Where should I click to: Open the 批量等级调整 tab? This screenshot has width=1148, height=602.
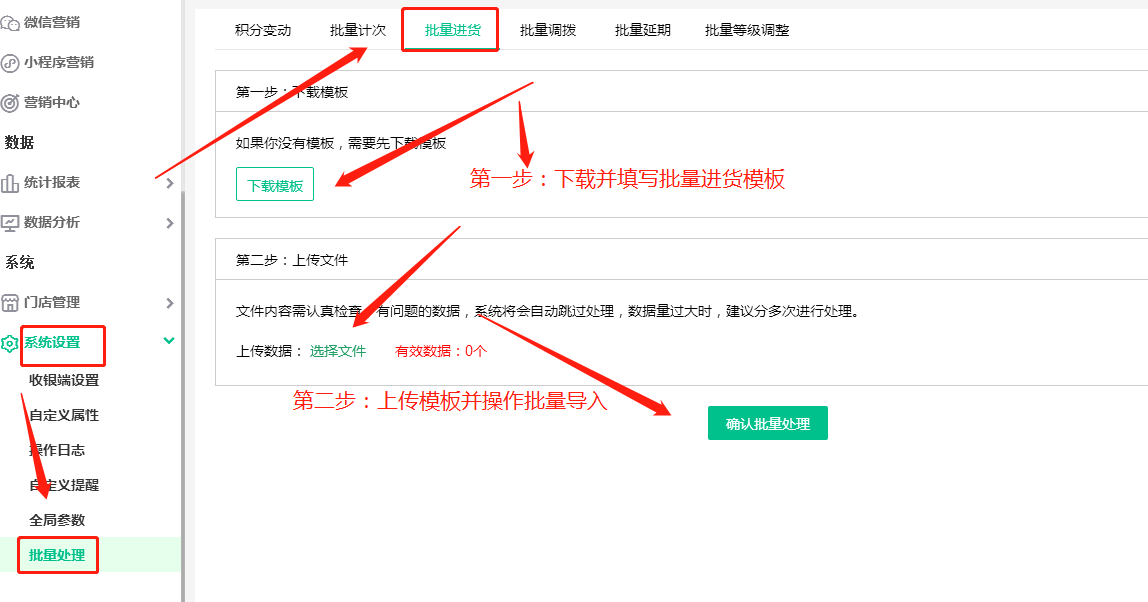coord(745,30)
